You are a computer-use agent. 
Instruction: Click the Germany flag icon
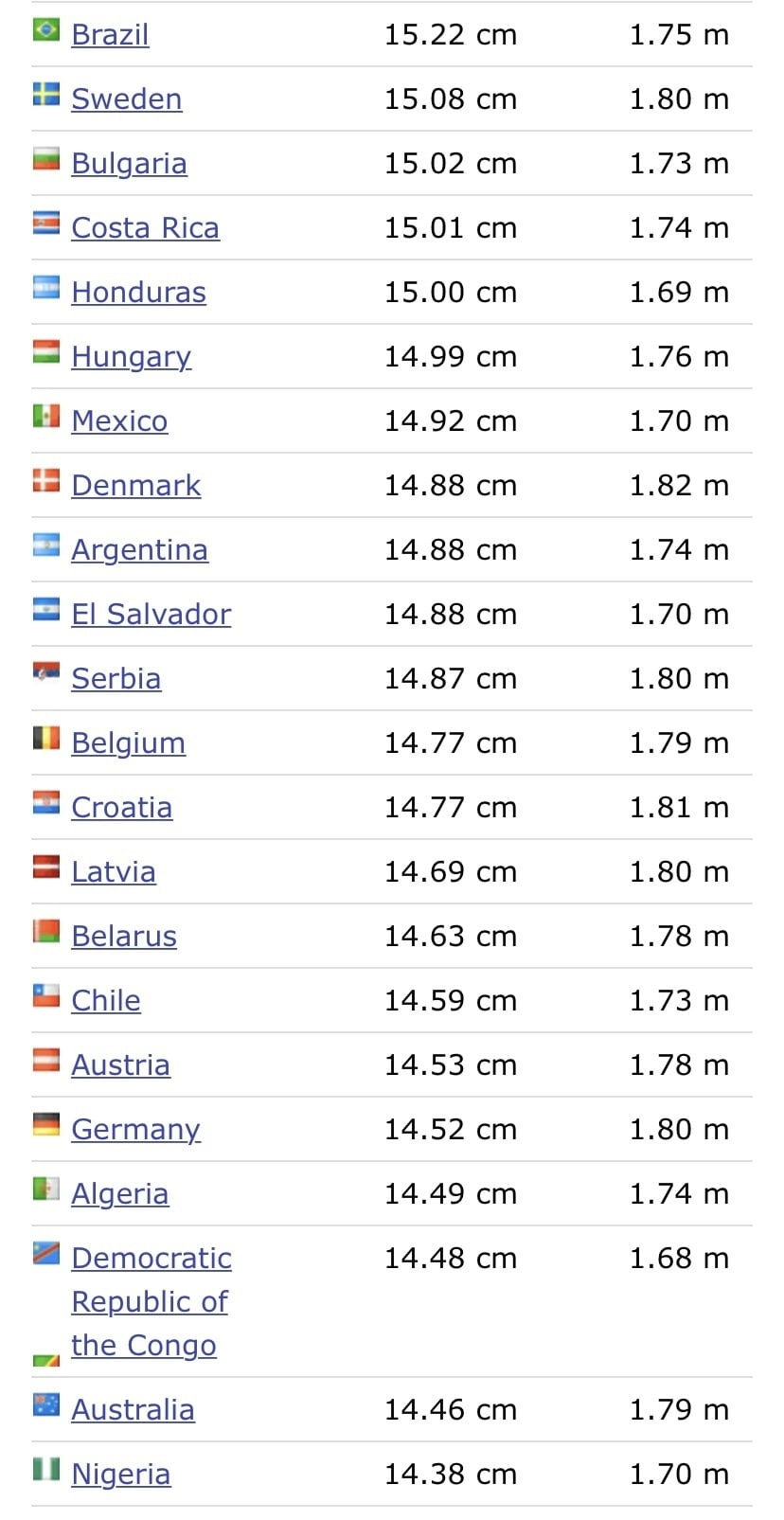coord(46,1124)
